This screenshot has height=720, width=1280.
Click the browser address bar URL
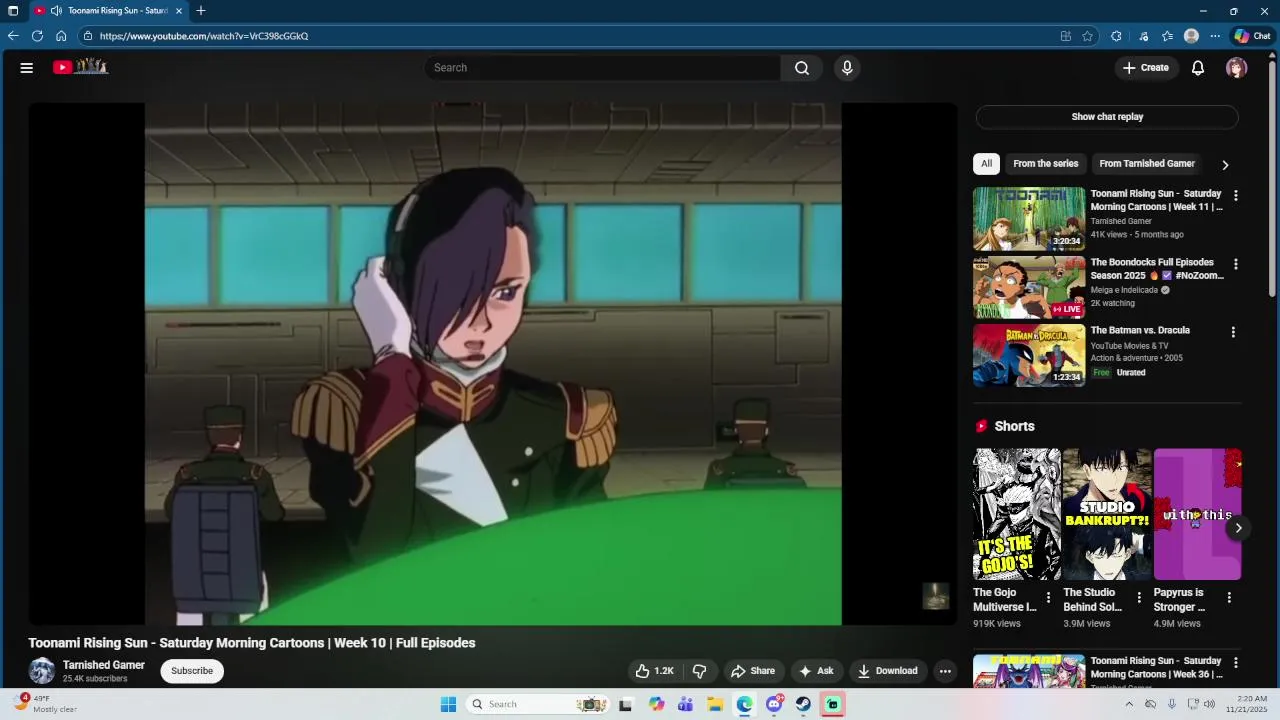pyautogui.click(x=204, y=36)
